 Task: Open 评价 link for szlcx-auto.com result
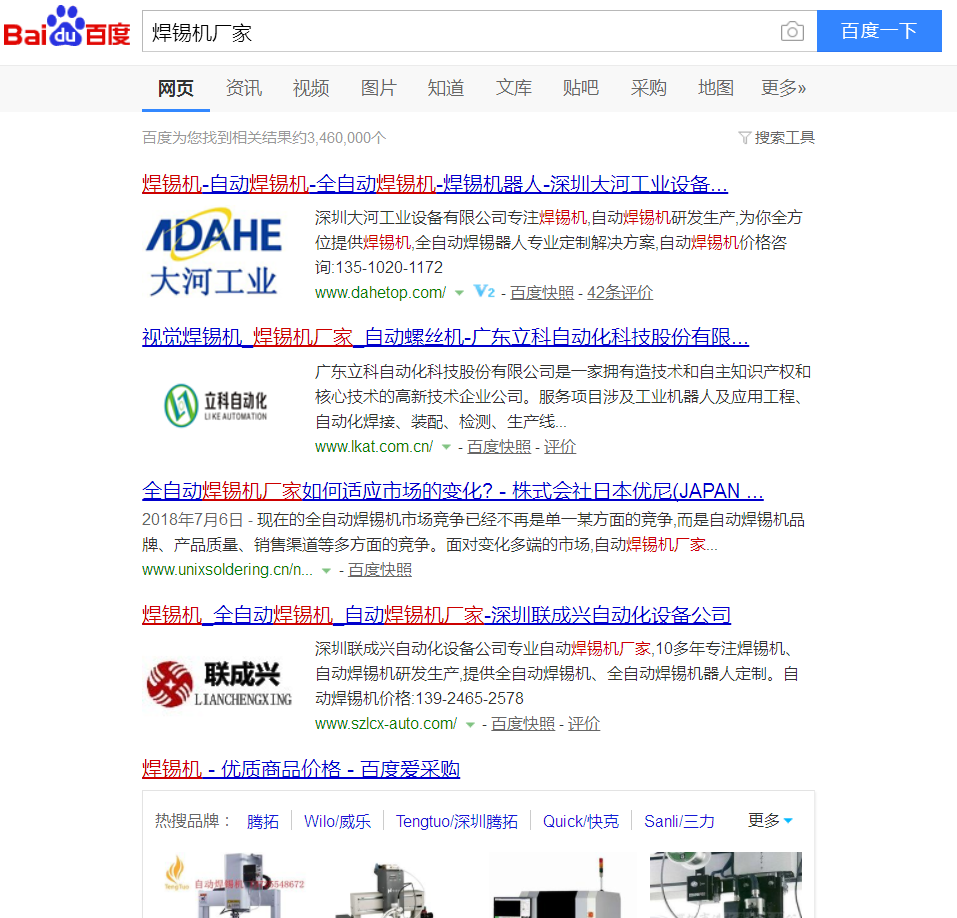click(584, 723)
